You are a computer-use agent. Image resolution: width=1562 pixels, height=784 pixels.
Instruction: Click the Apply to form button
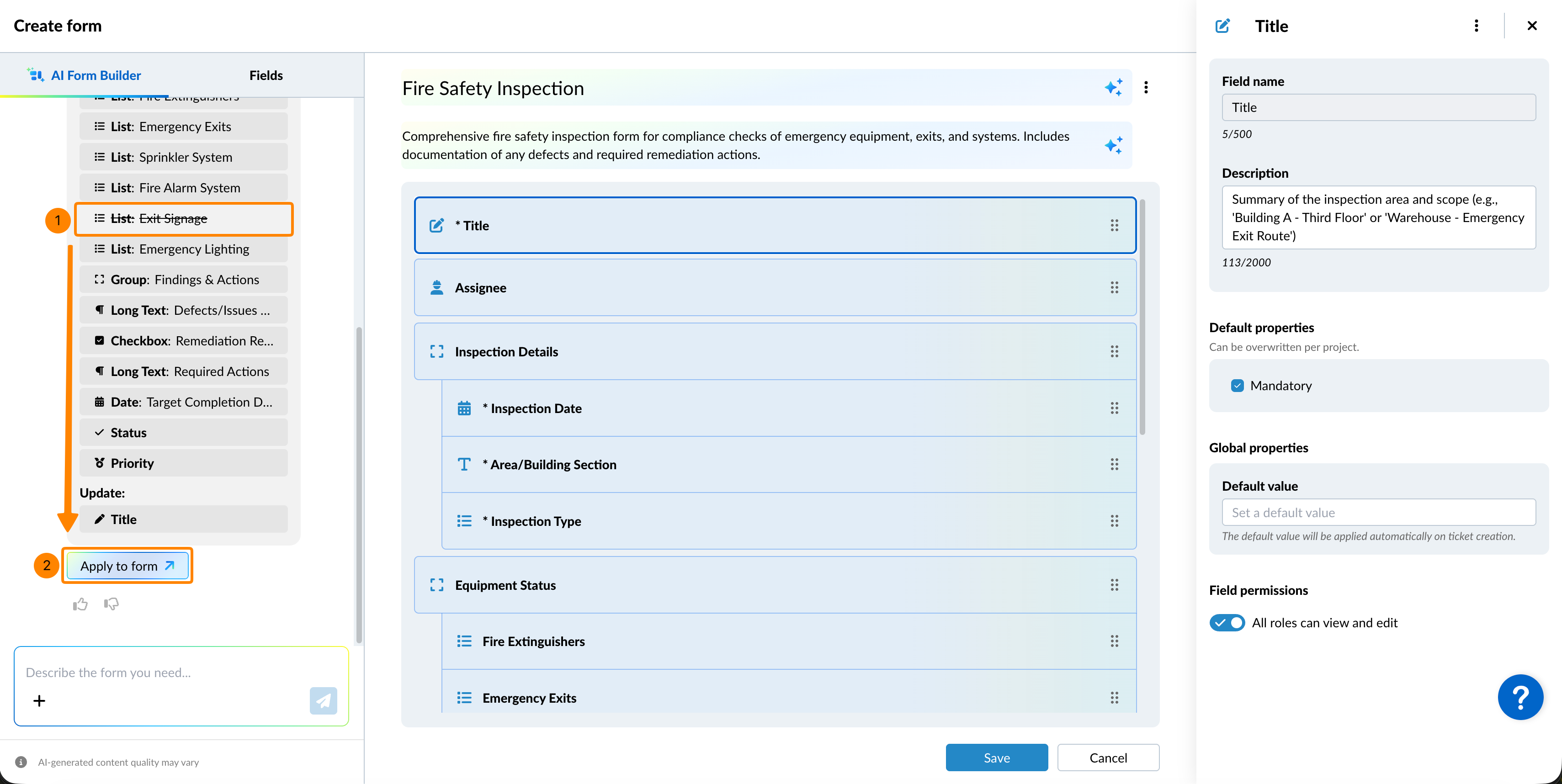click(x=128, y=566)
